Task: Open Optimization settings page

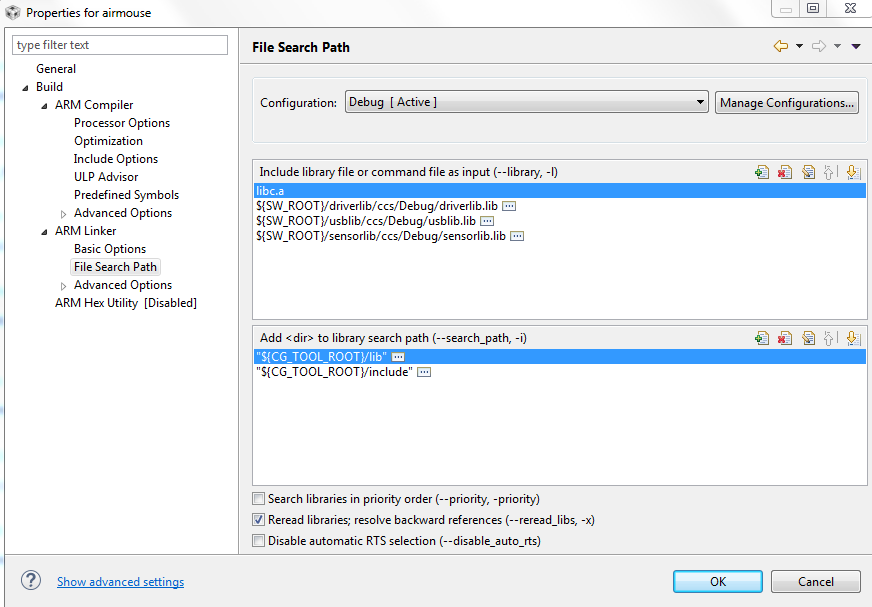Action: [x=108, y=141]
